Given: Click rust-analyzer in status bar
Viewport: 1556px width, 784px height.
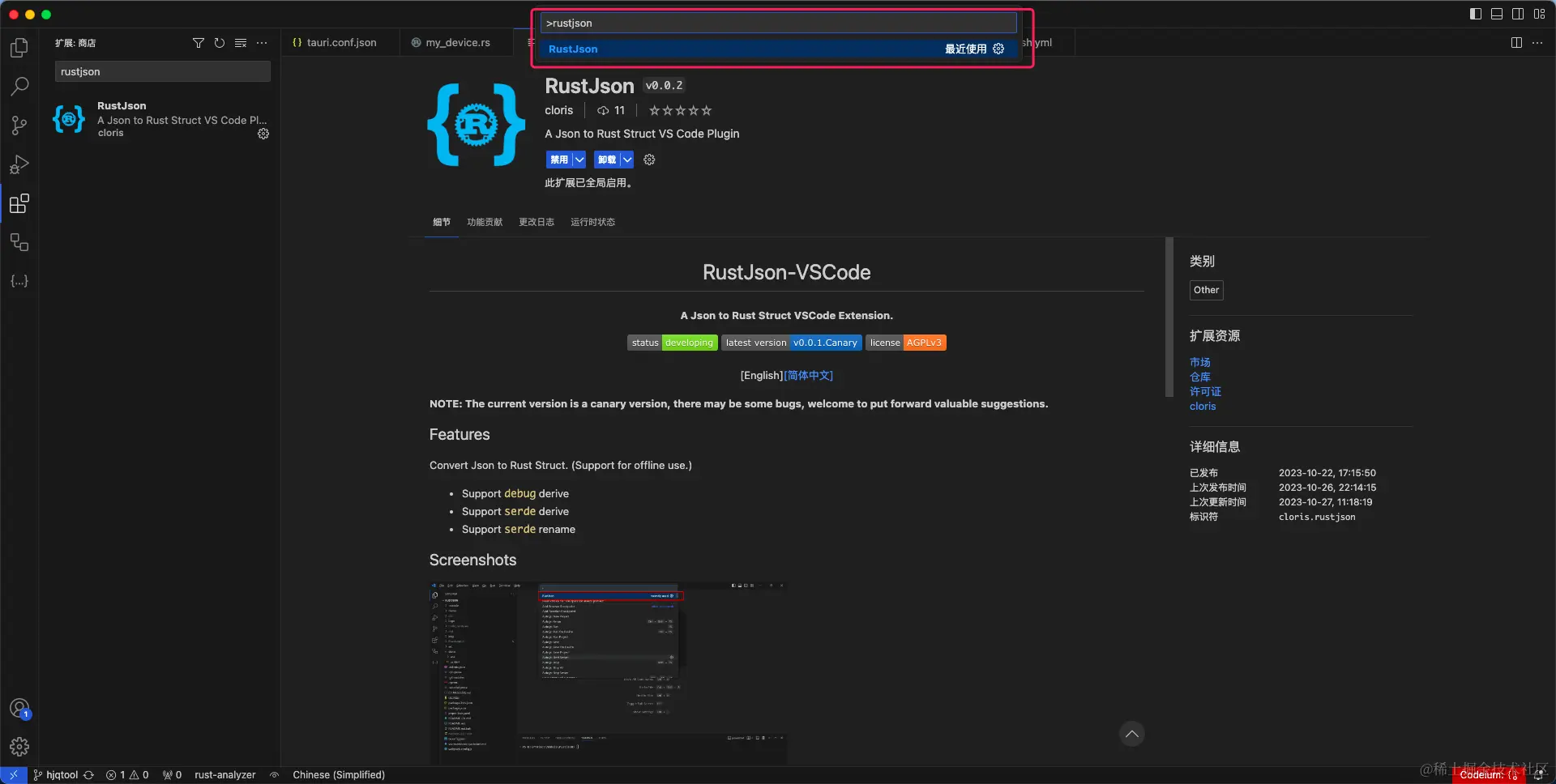Looking at the screenshot, I should tap(224, 775).
